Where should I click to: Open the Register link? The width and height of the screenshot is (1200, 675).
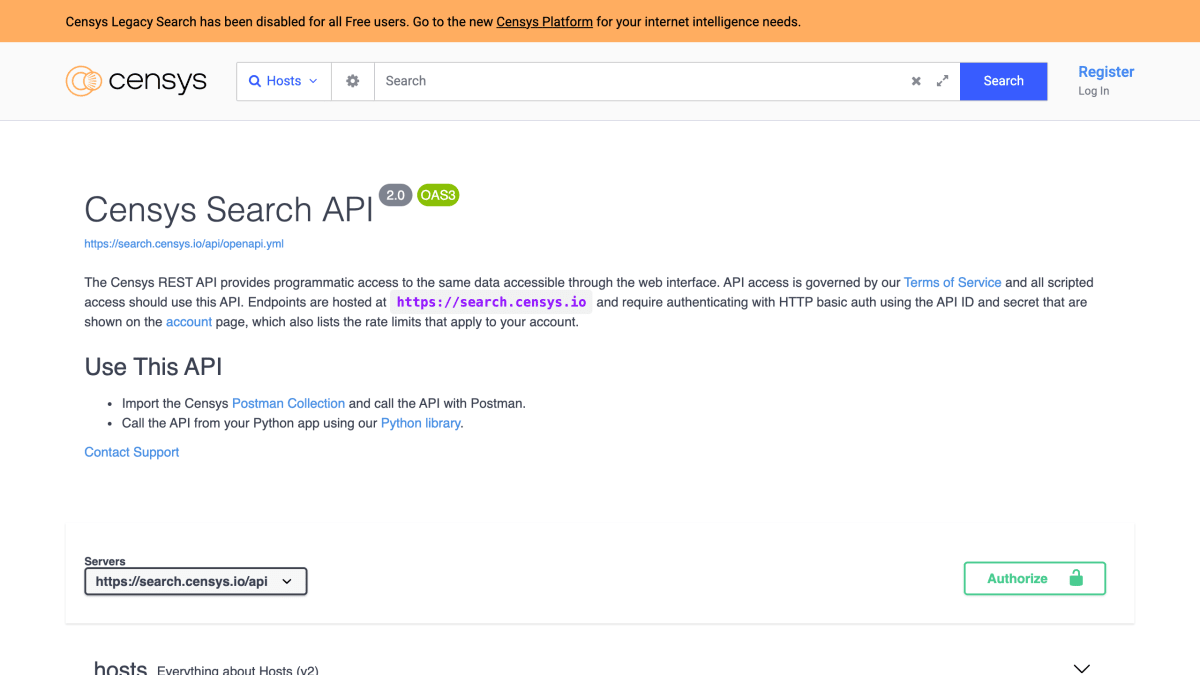(x=1106, y=72)
